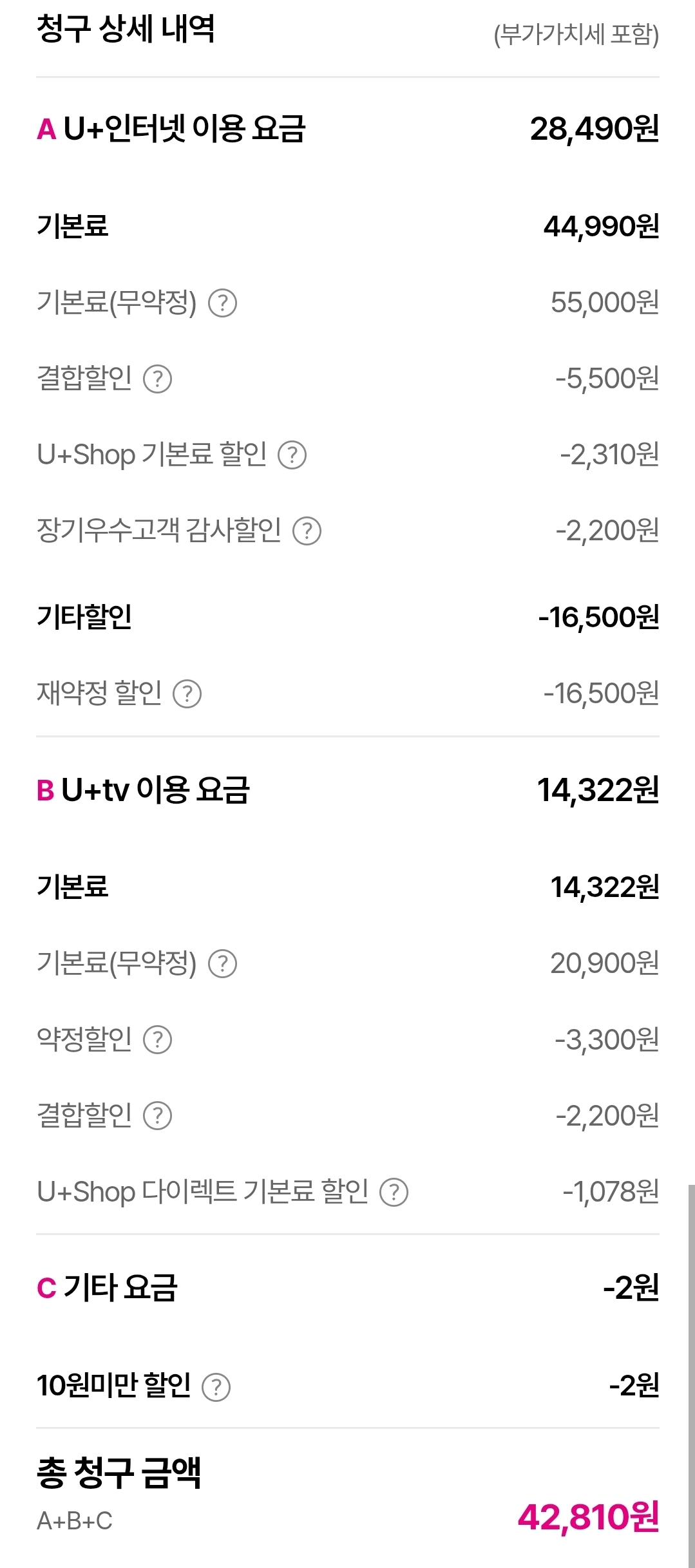Tap help icon beside U+인터넷 결합할인
Viewport: 695px width, 1568px height.
coord(157,379)
